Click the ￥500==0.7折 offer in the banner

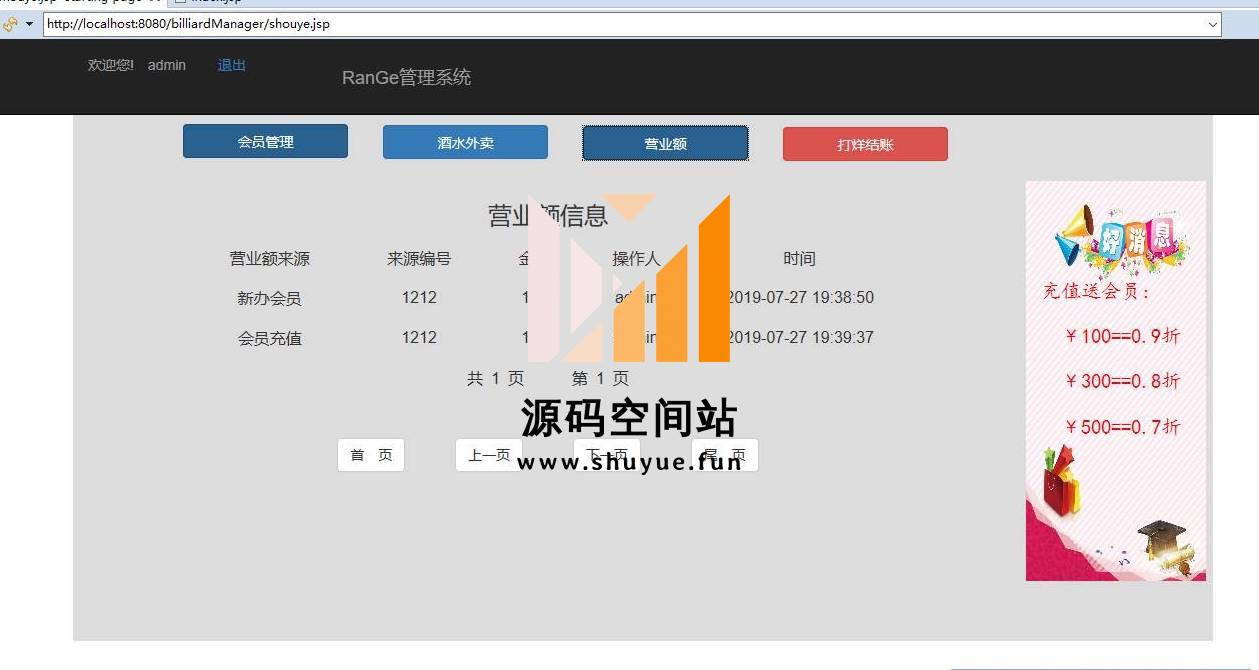[x=1122, y=427]
